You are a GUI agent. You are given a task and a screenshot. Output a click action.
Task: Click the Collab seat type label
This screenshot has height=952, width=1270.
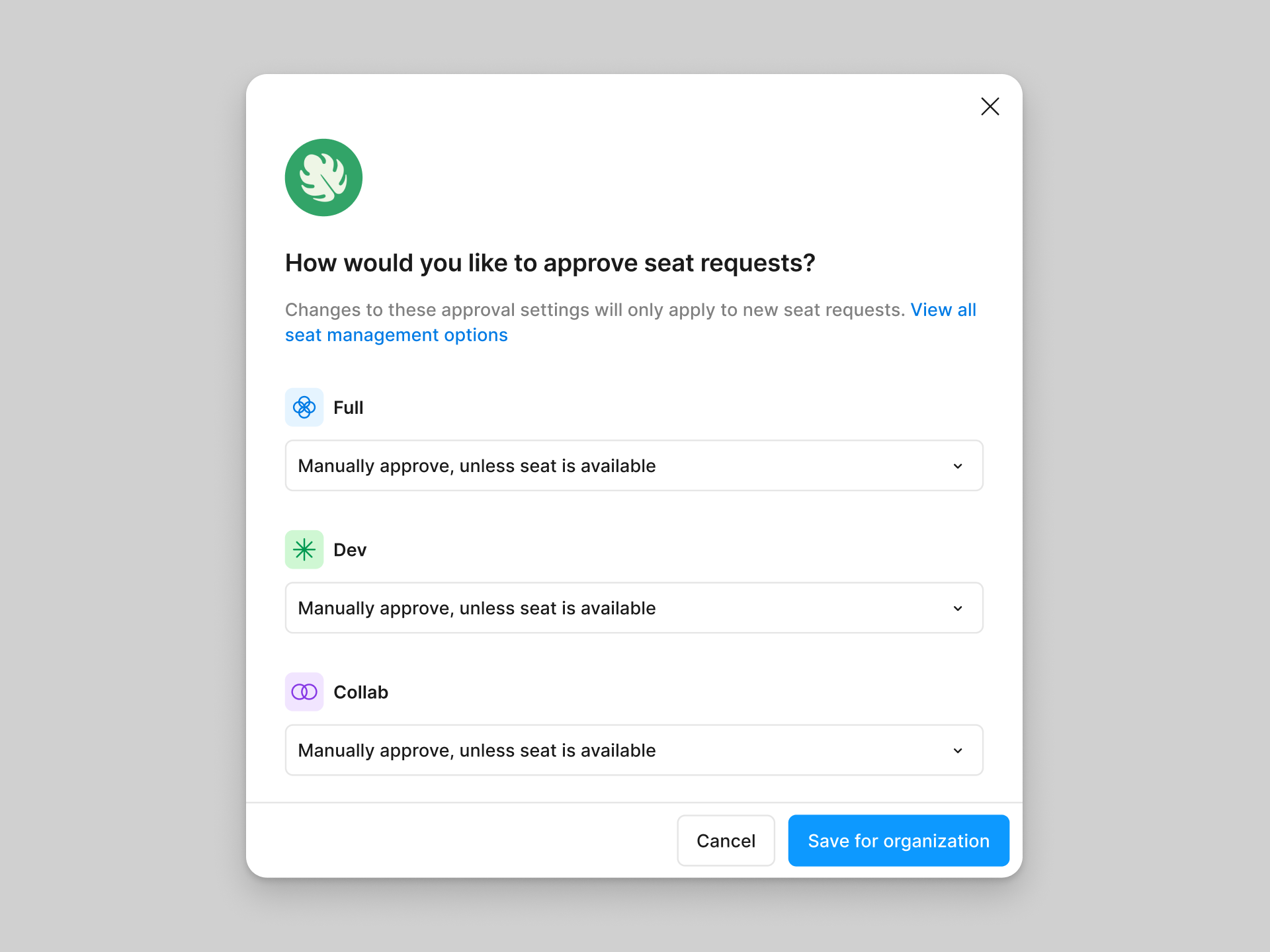click(360, 692)
